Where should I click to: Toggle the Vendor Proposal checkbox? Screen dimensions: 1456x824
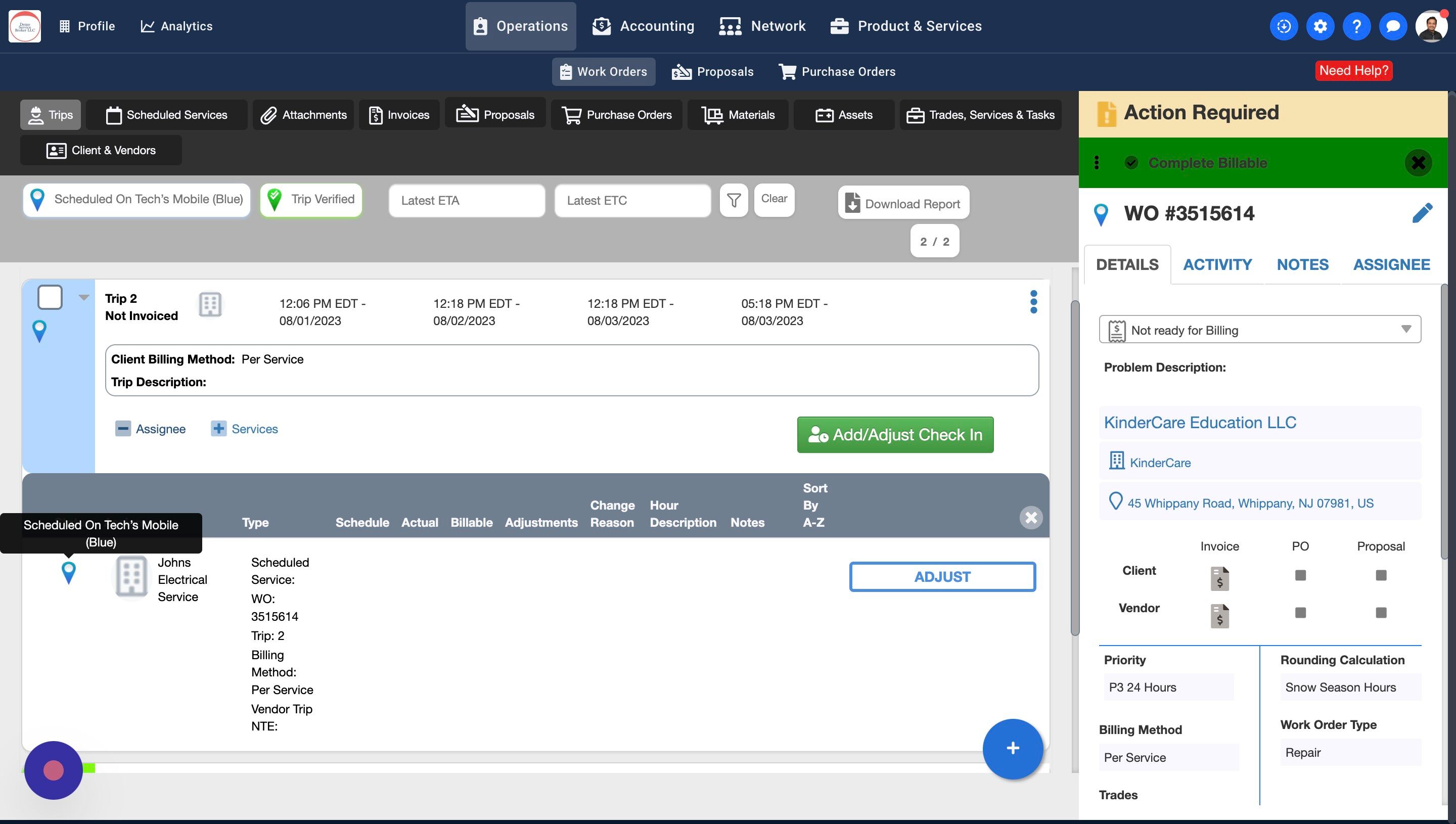point(1381,612)
